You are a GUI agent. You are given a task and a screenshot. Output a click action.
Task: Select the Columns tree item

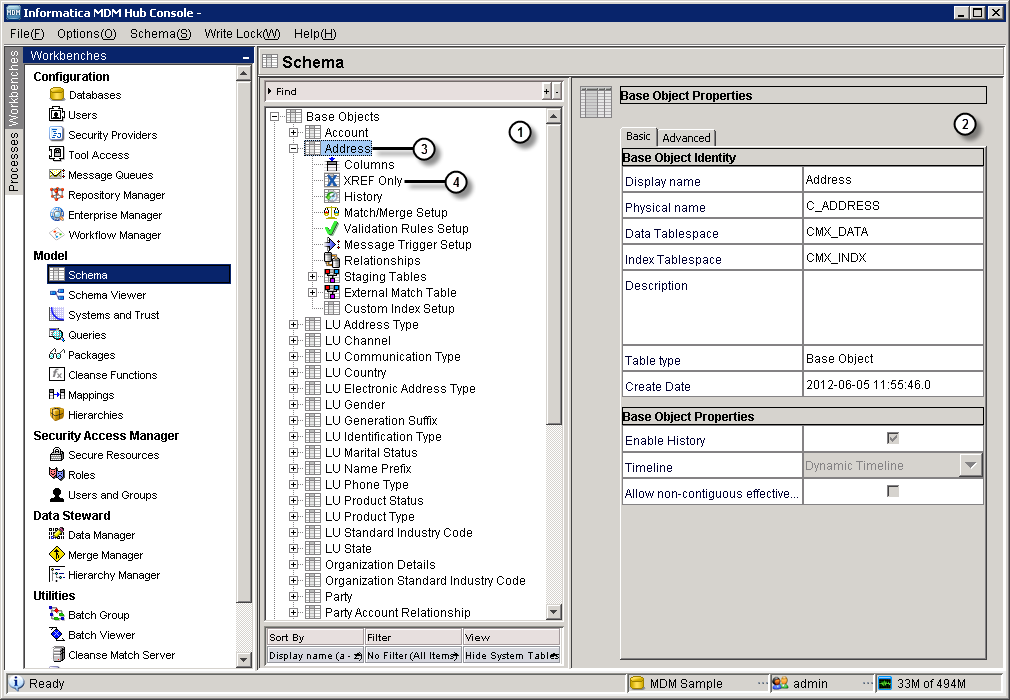pyautogui.click(x=369, y=165)
